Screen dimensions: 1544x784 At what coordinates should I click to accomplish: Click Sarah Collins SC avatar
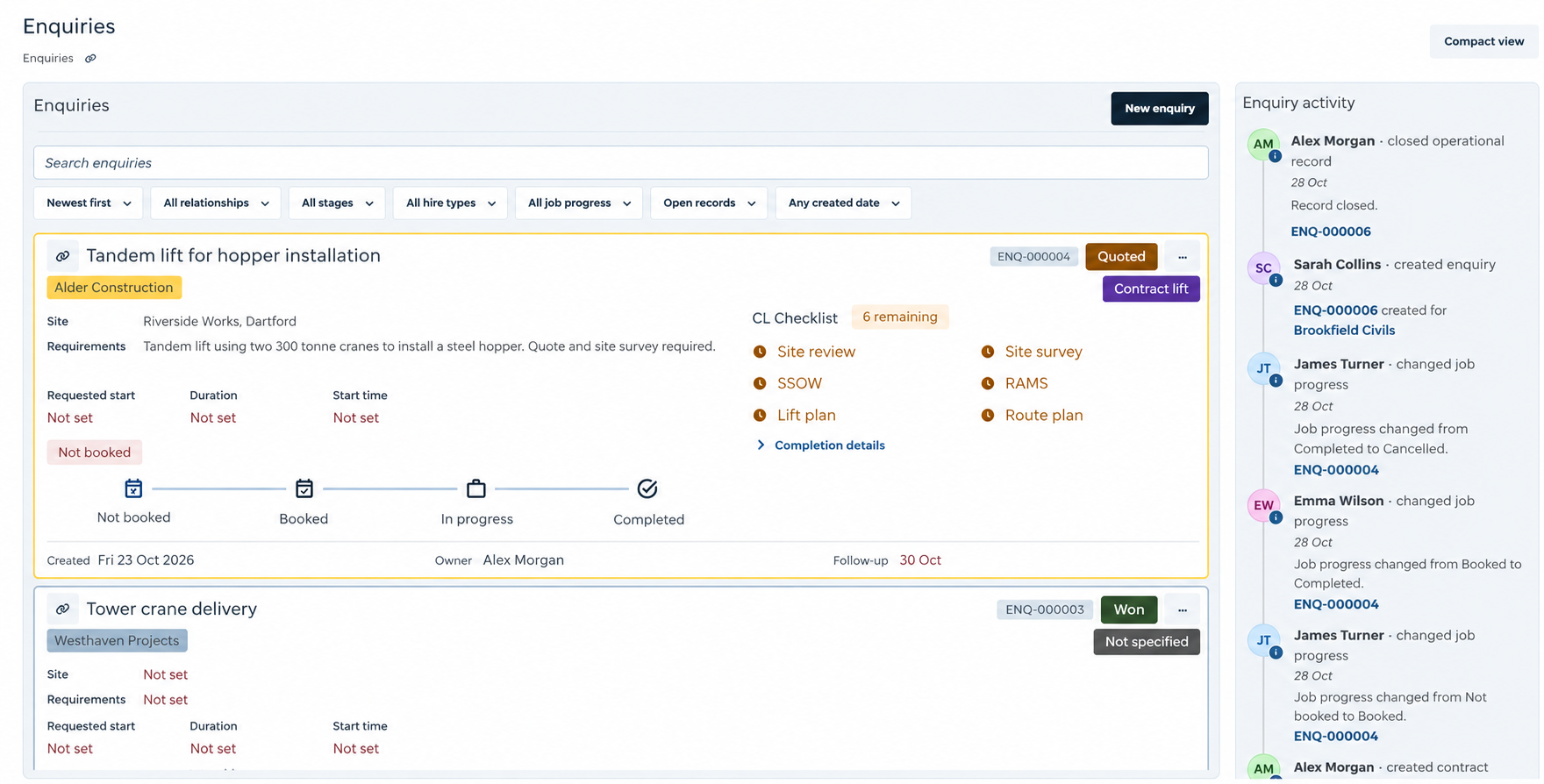pyautogui.click(x=1263, y=268)
